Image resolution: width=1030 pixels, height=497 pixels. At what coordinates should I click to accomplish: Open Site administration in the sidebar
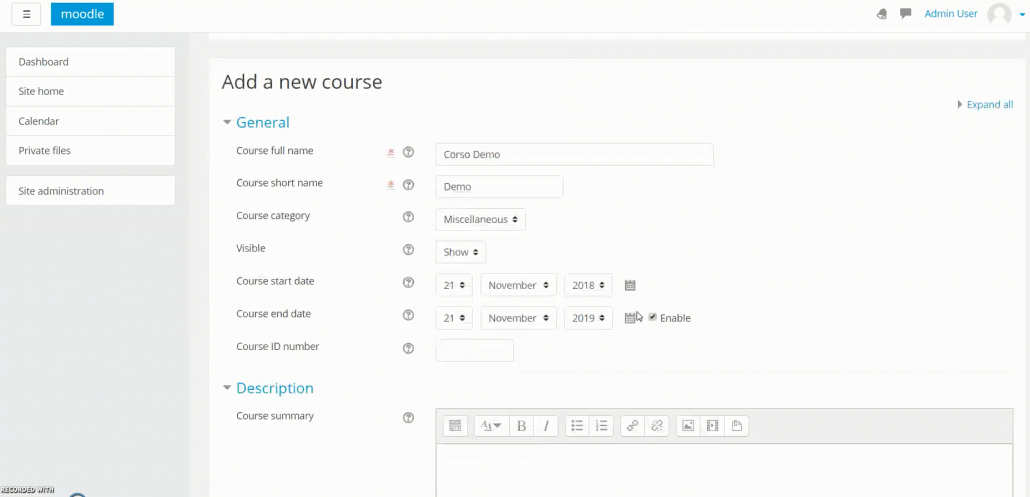(x=90, y=191)
